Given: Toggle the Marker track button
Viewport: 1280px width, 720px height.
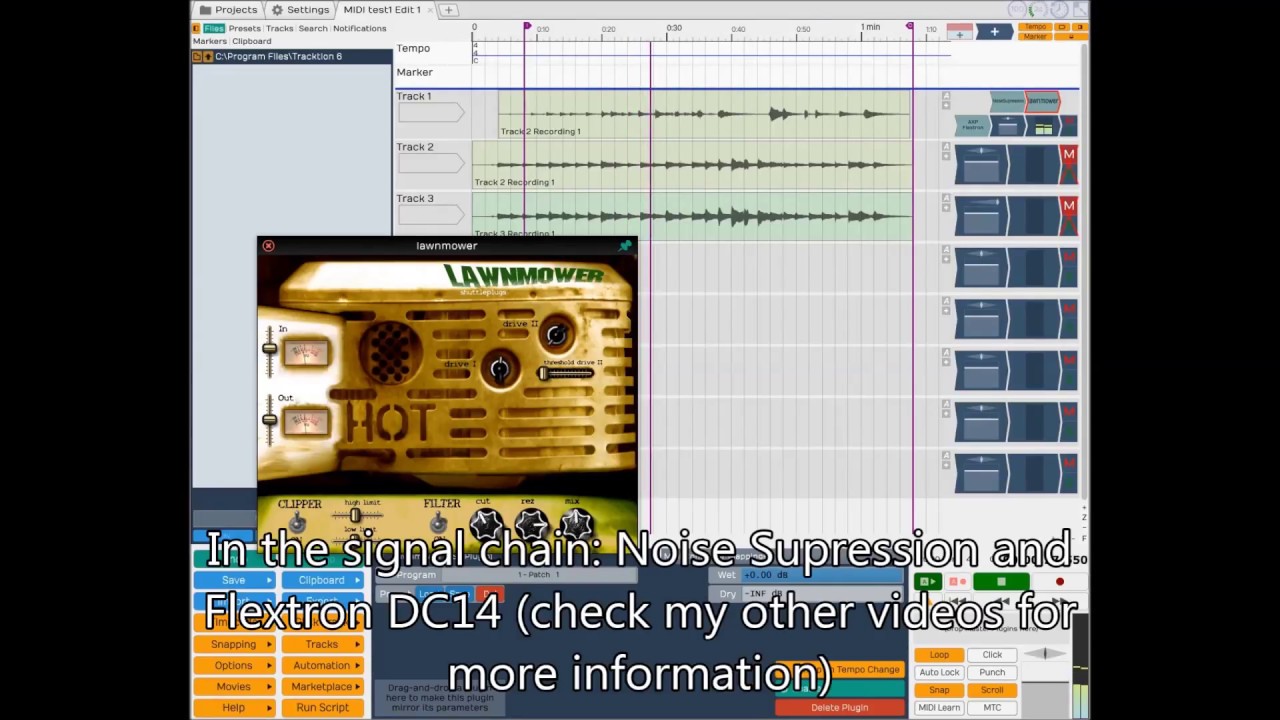Looking at the screenshot, I should coord(1035,37).
